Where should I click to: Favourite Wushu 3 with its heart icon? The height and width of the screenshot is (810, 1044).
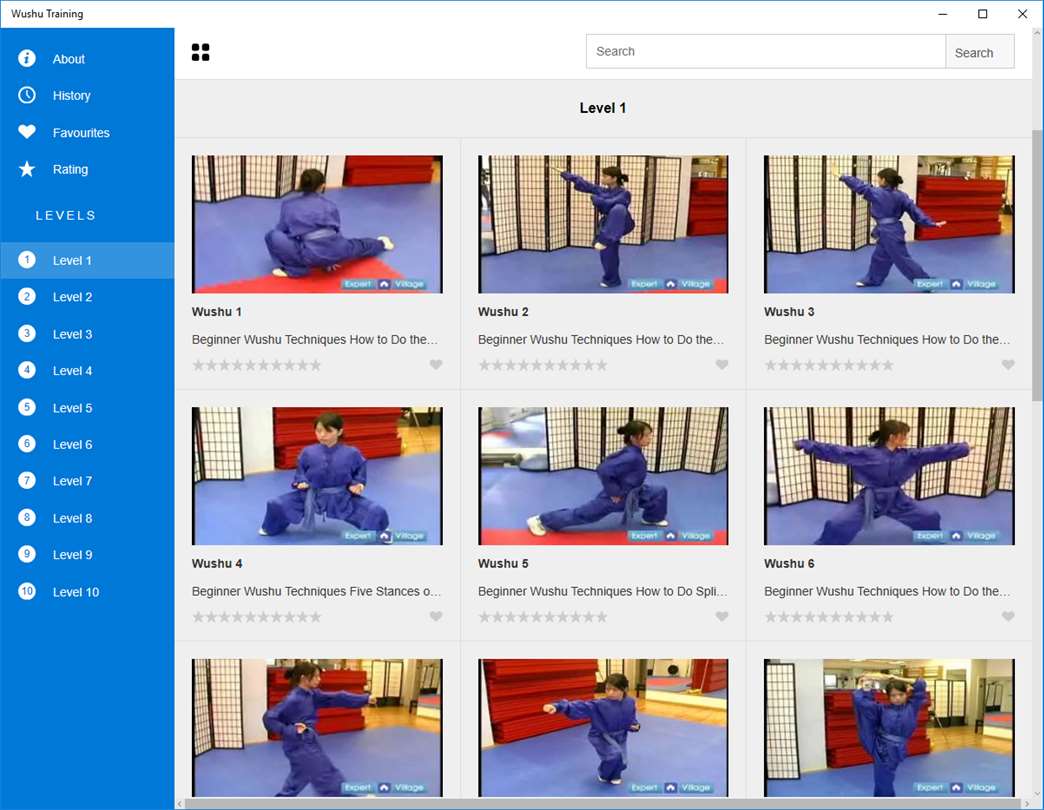click(x=1008, y=365)
